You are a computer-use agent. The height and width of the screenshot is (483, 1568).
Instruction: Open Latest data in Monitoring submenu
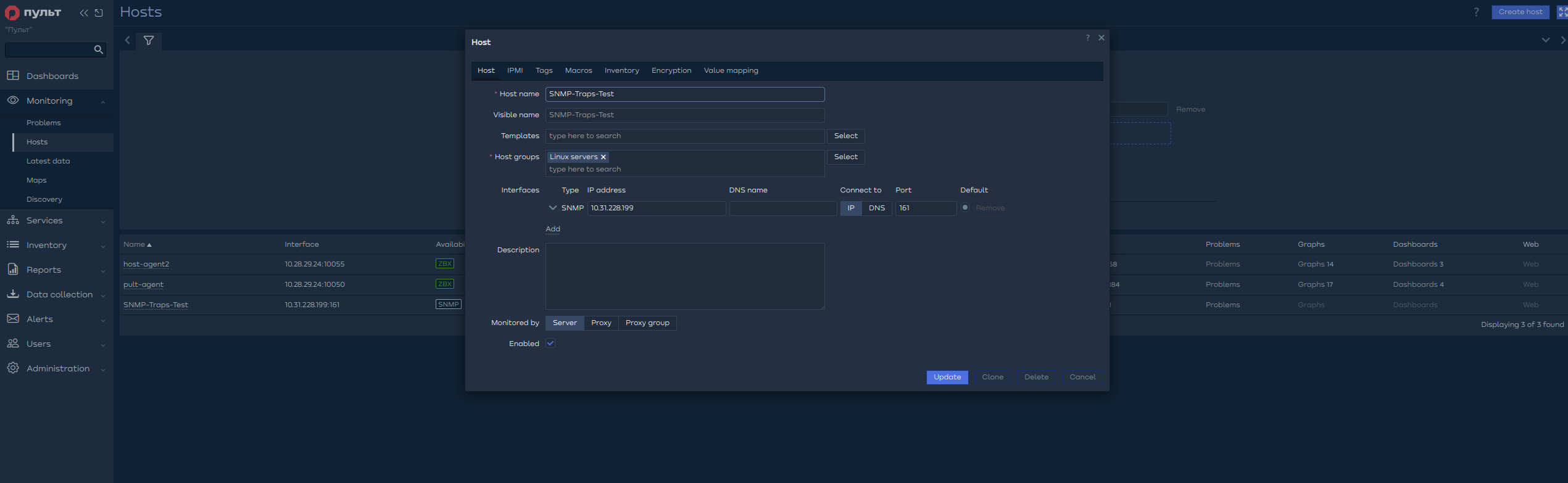[48, 161]
